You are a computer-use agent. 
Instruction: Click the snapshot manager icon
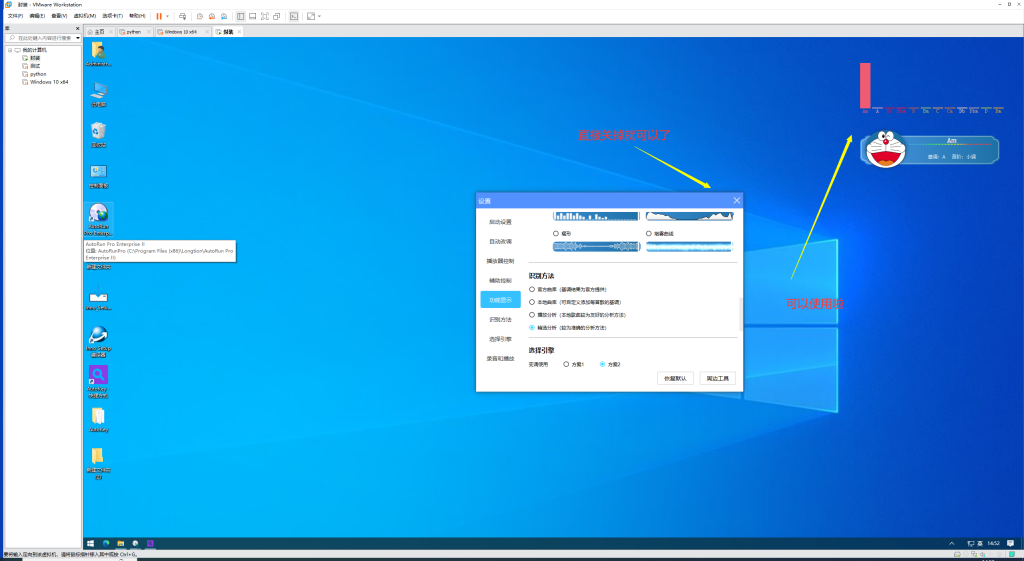click(x=223, y=16)
